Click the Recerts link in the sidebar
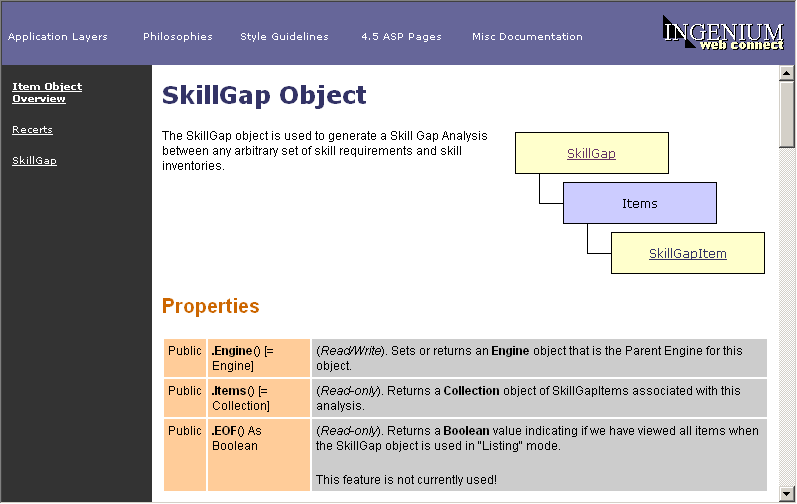 (32, 130)
